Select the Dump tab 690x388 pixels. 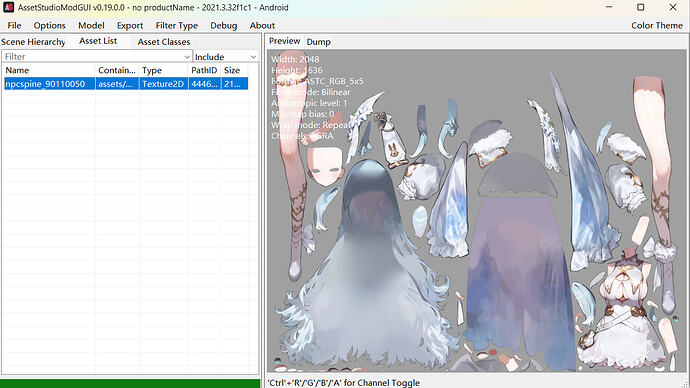coord(319,42)
